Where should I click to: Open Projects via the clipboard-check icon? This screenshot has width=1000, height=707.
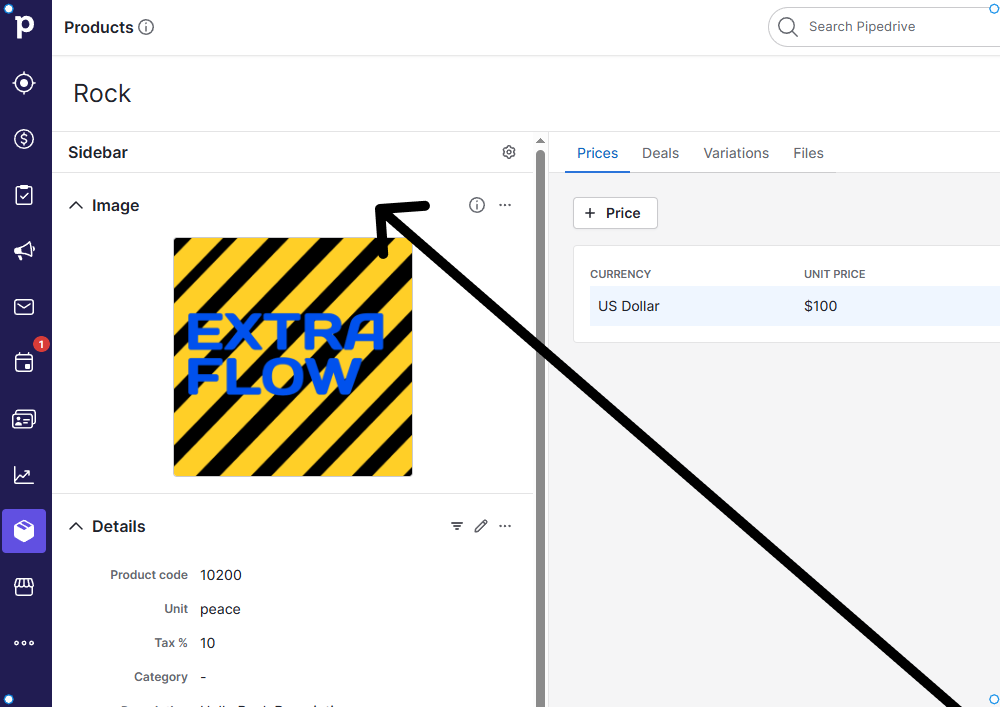pyautogui.click(x=25, y=195)
